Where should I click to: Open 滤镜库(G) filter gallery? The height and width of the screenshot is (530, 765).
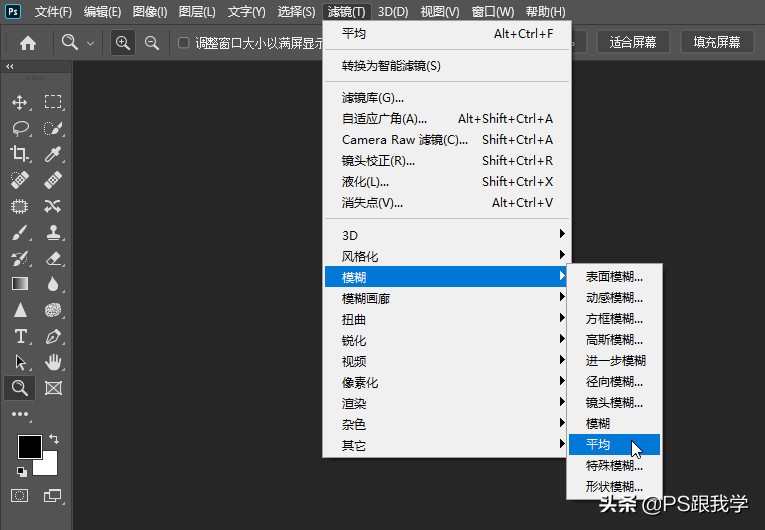tap(446, 98)
